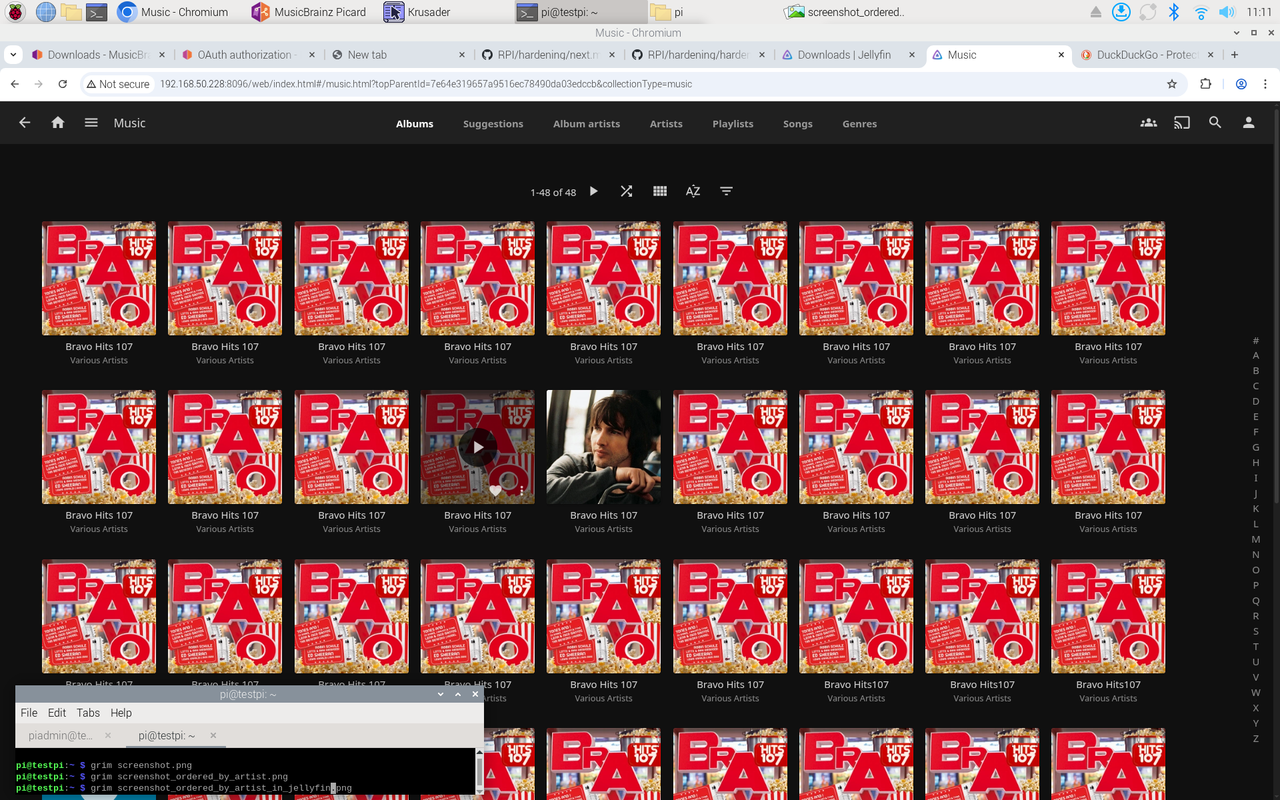Switch to DuckDuckGo browser tab
This screenshot has height=800, width=1280.
click(1148, 55)
